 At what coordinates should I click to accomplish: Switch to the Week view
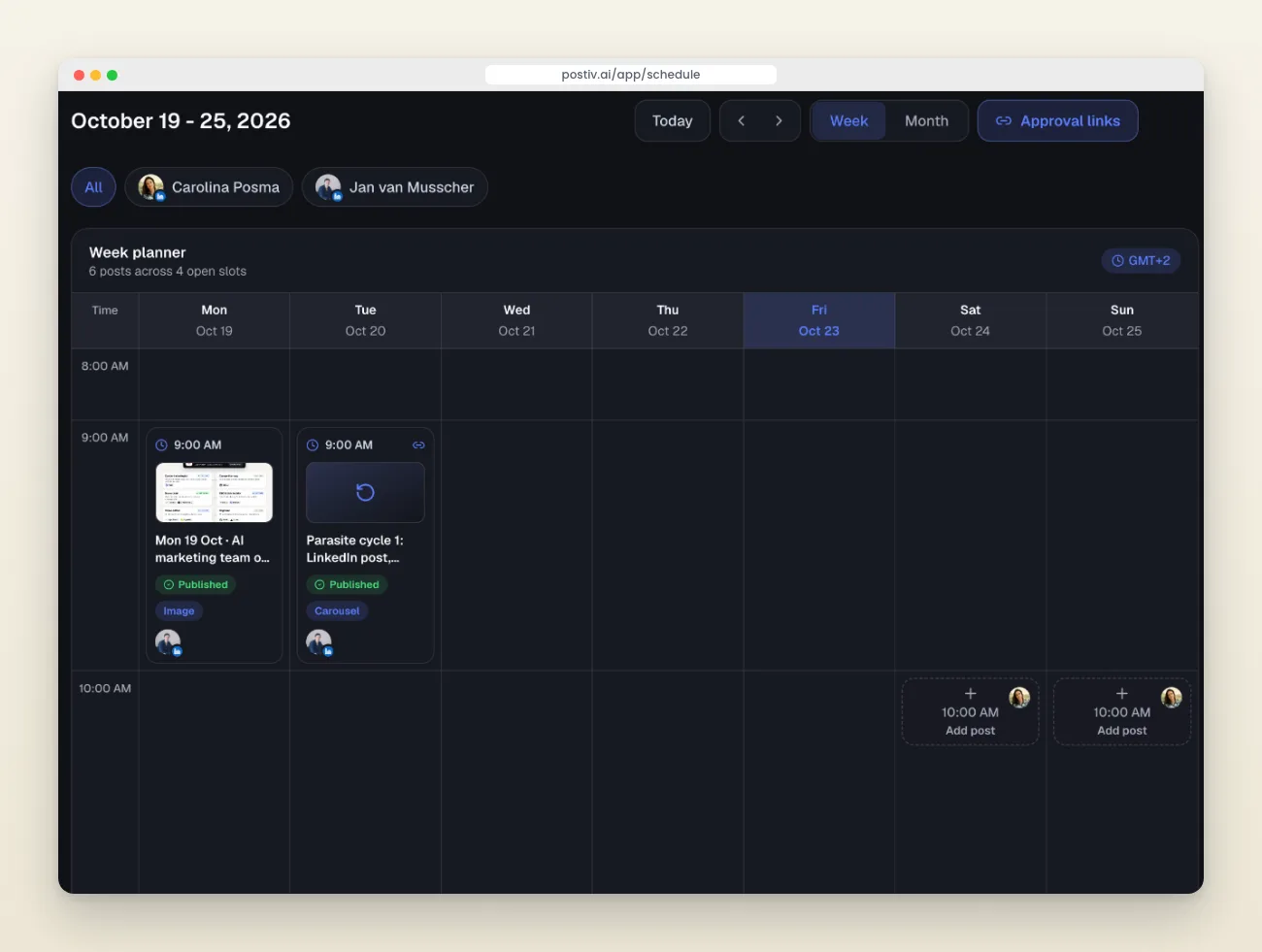click(x=848, y=120)
